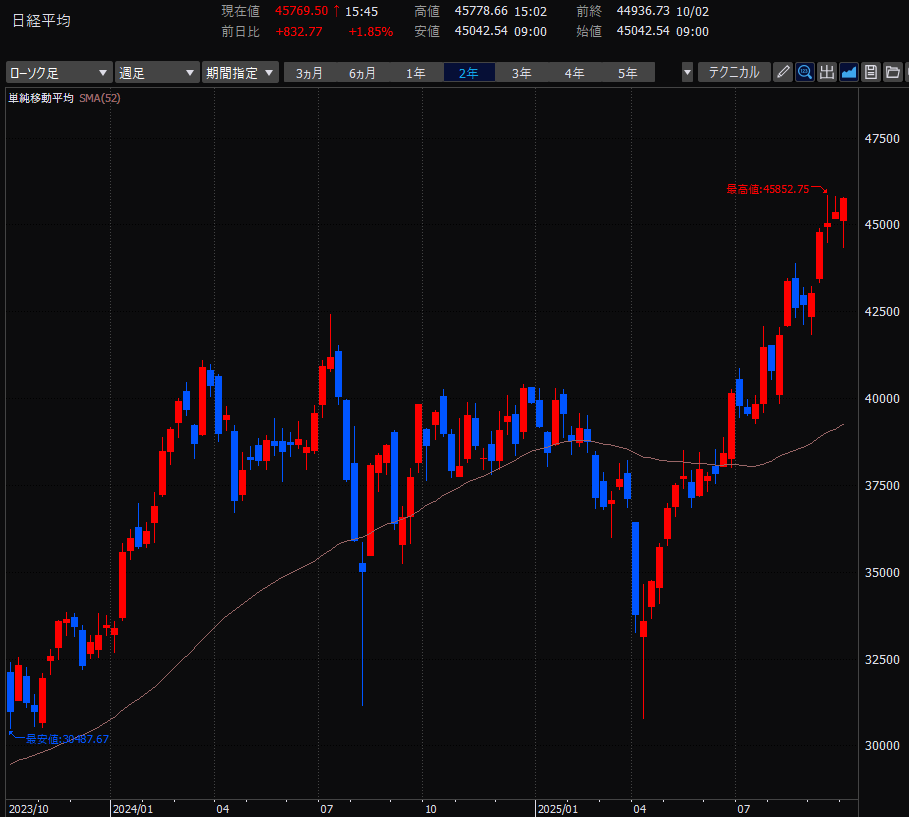Click the 40000 price axis label

882,398
